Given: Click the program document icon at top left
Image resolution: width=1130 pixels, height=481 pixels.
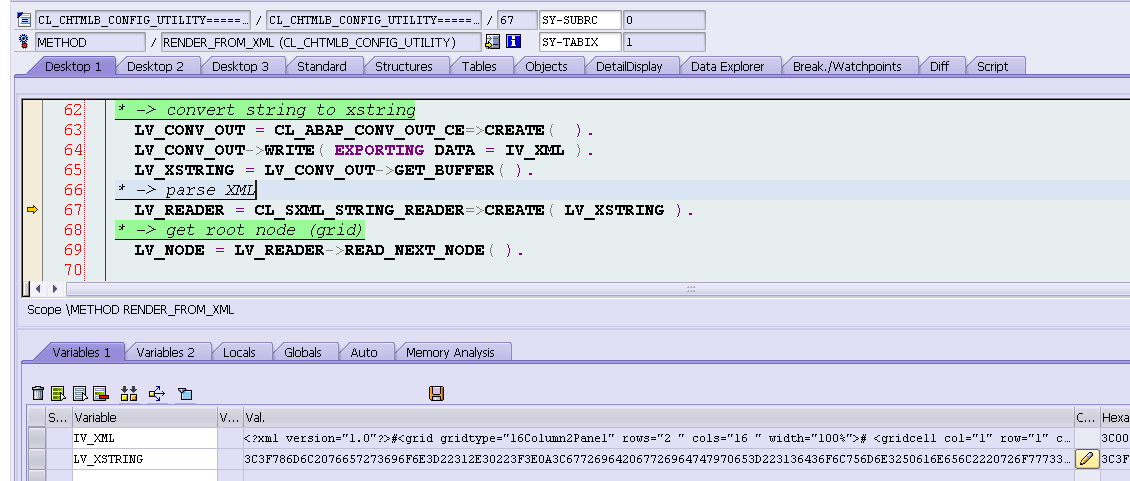Looking at the screenshot, I should point(24,19).
